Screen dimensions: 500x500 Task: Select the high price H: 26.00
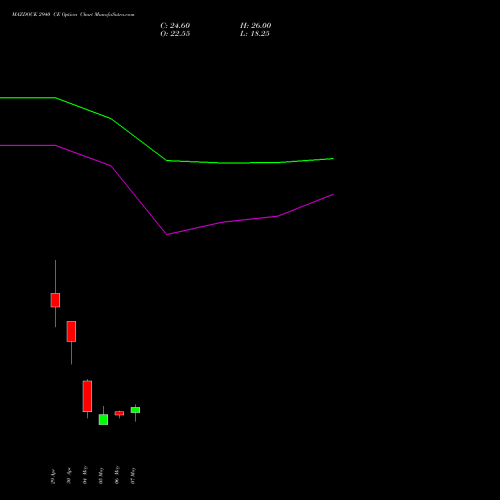(256, 26)
